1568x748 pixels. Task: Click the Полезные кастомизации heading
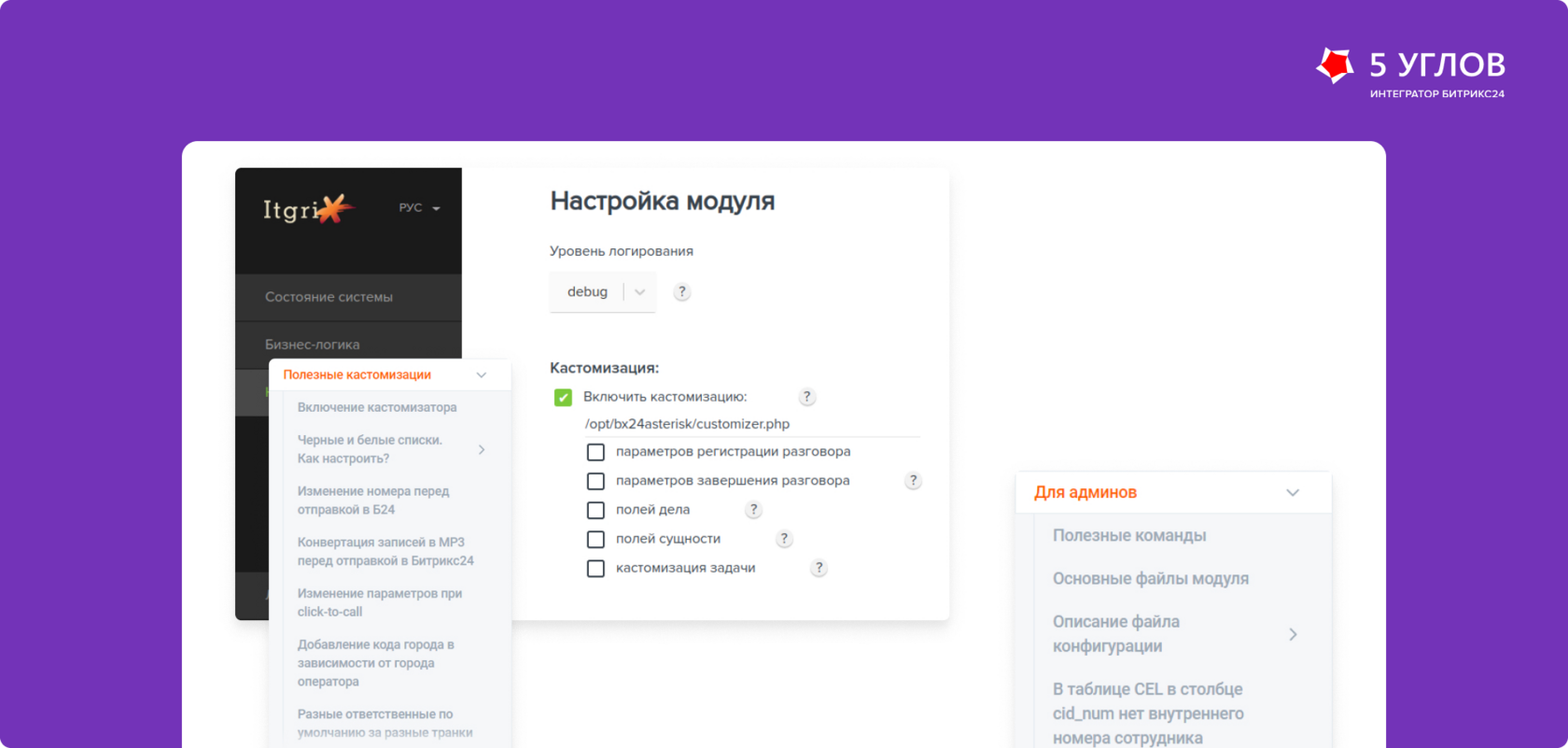[x=357, y=374]
